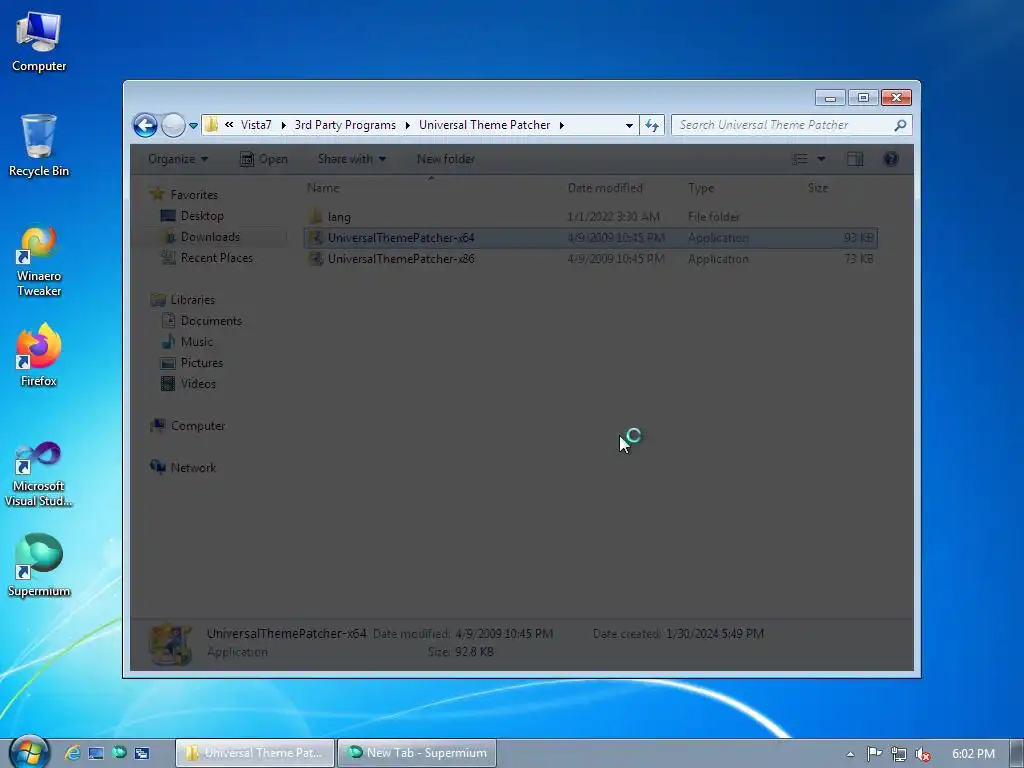Click the muted volume tray icon
The image size is (1024, 768).
(923, 754)
